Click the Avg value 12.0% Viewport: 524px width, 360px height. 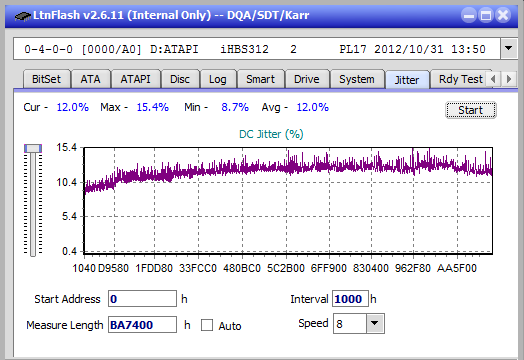point(312,107)
